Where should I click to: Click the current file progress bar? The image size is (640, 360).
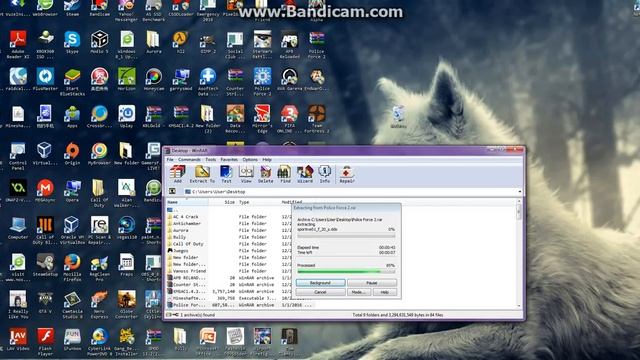click(346, 236)
